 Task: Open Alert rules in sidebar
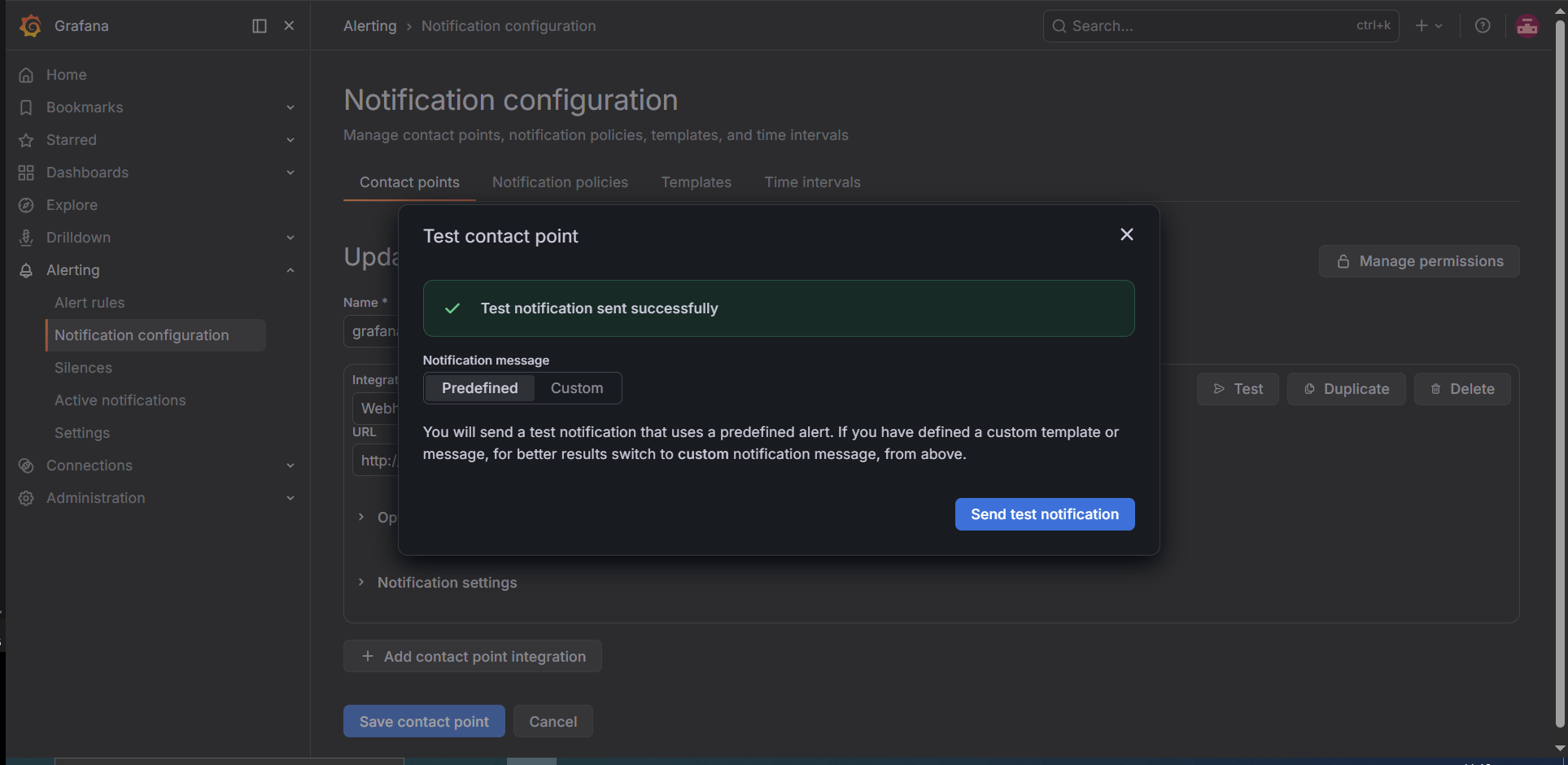90,303
